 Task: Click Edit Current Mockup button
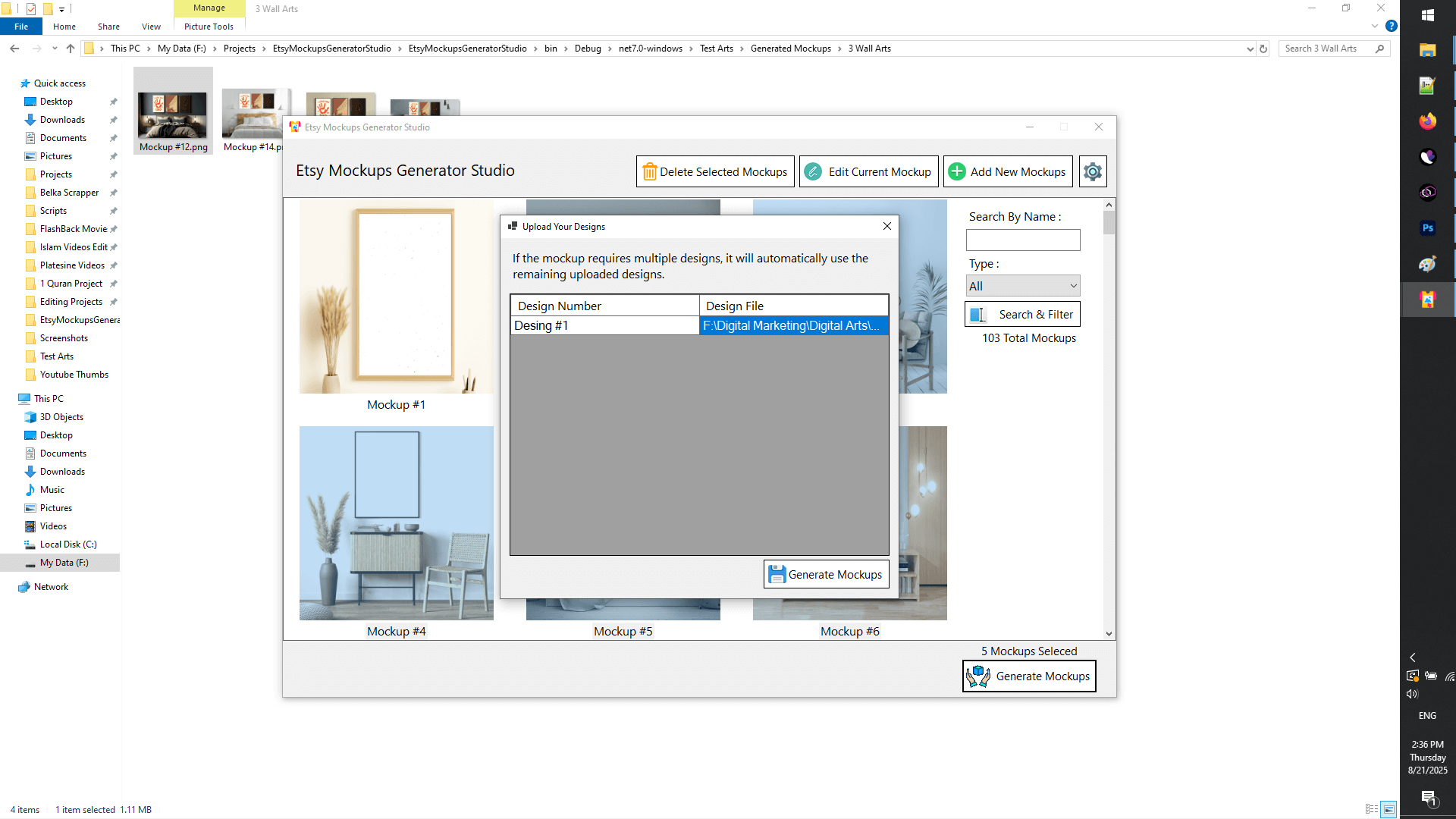868,171
